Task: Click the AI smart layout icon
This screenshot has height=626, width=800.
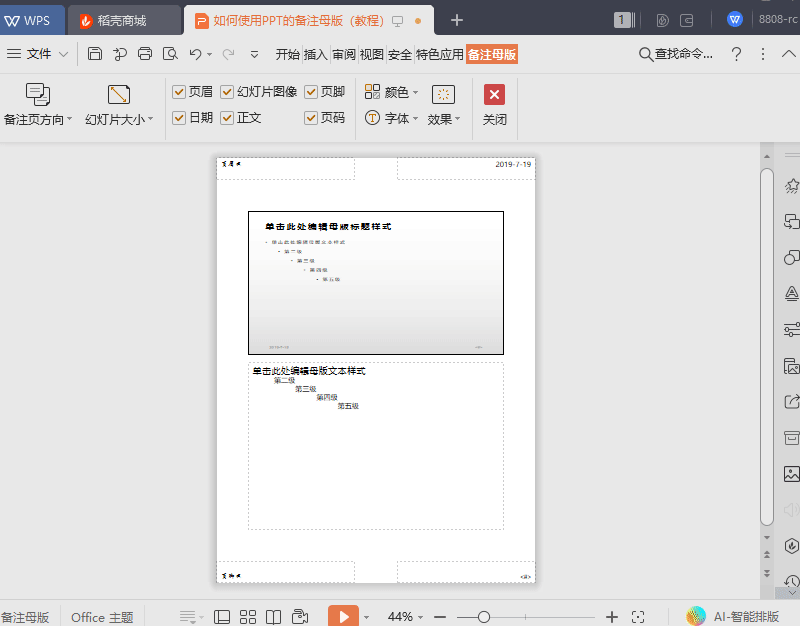Action: pyautogui.click(x=696, y=616)
